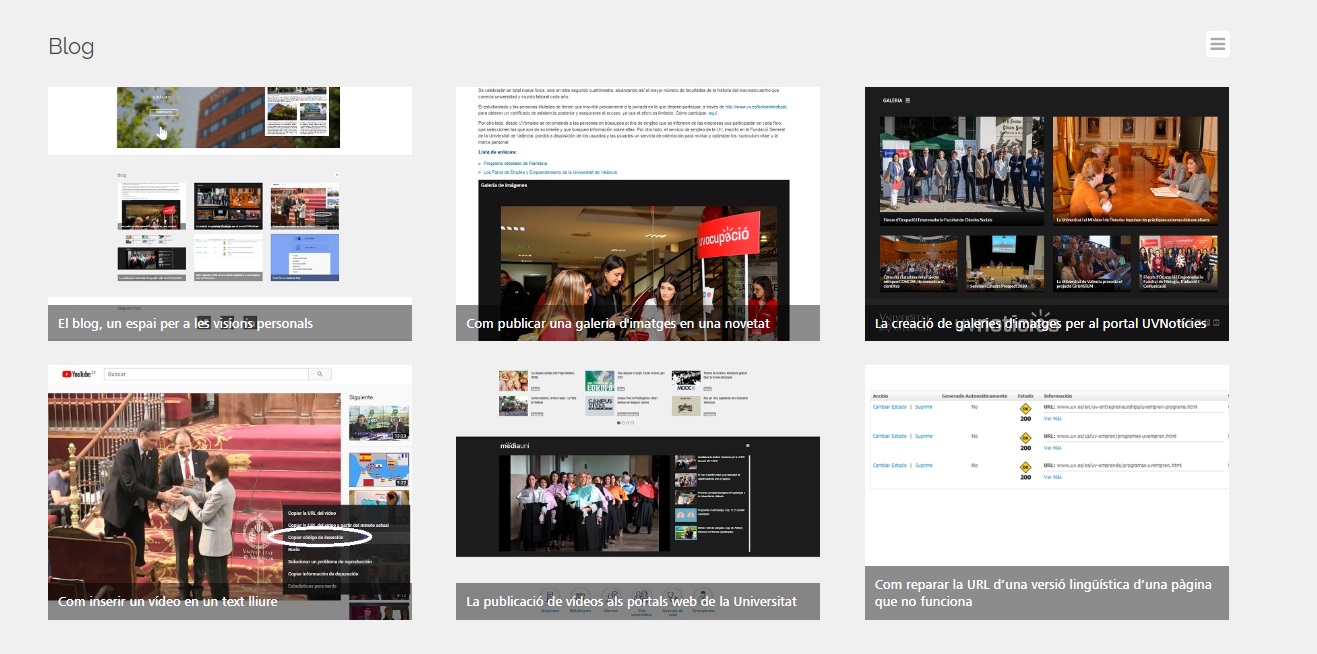Open 'Com publicar una galeria d'imatges en una novetat'
The image size is (1317, 654).
pyautogui.click(x=617, y=323)
